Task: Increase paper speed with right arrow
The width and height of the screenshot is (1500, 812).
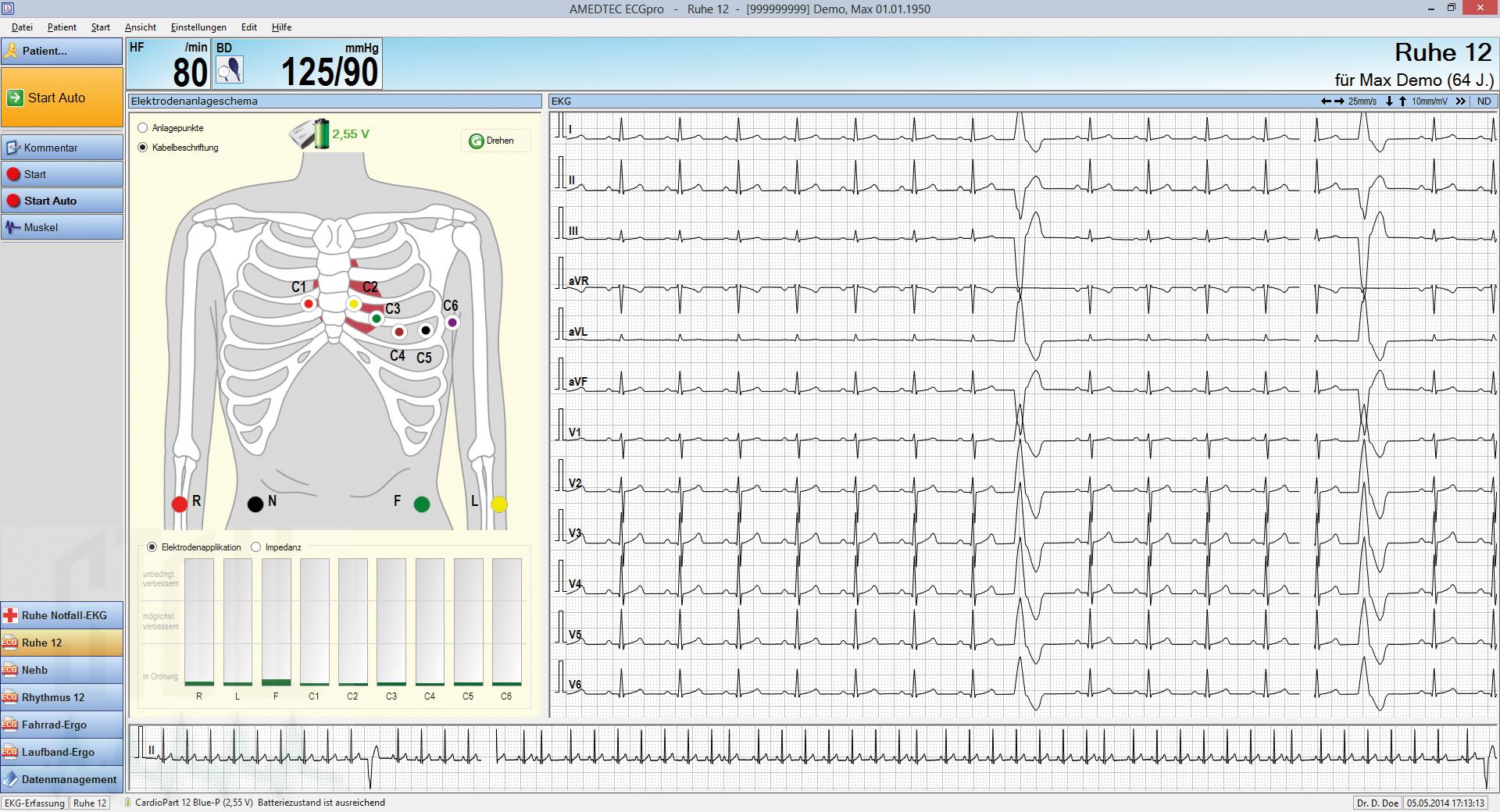Action: tap(1339, 101)
